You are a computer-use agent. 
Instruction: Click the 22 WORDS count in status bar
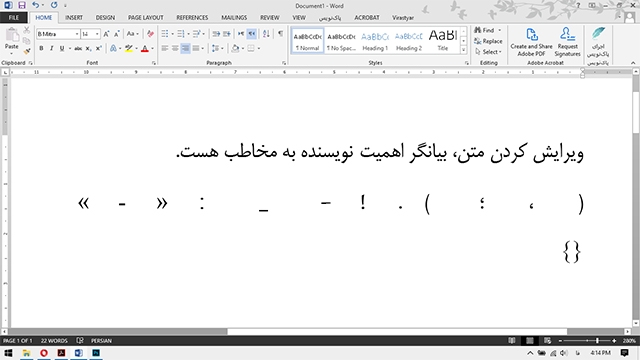54,340
